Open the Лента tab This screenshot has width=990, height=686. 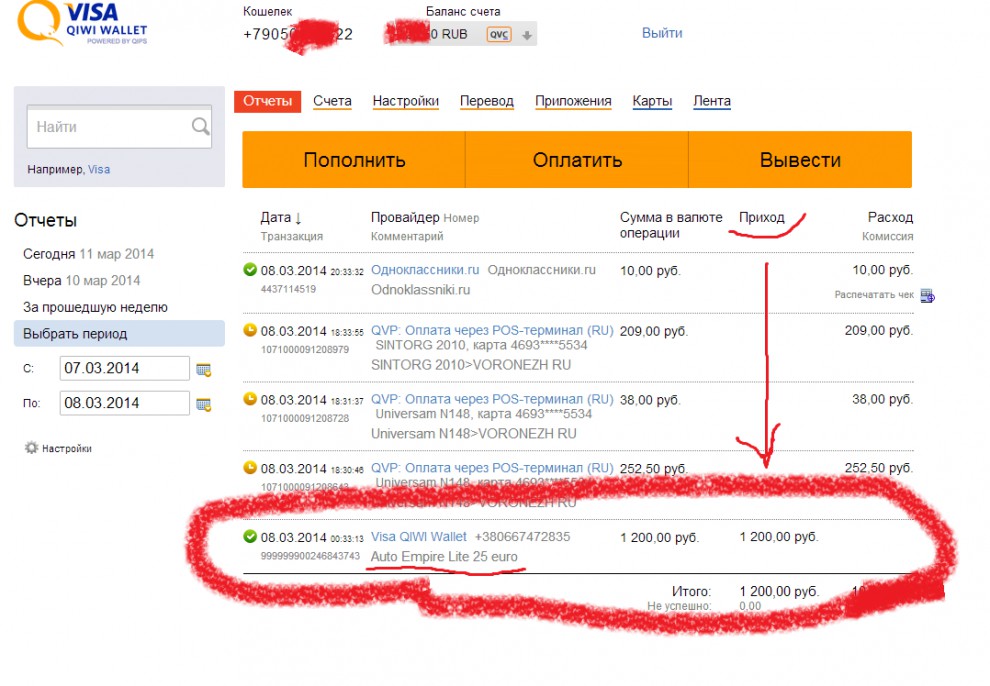point(712,101)
